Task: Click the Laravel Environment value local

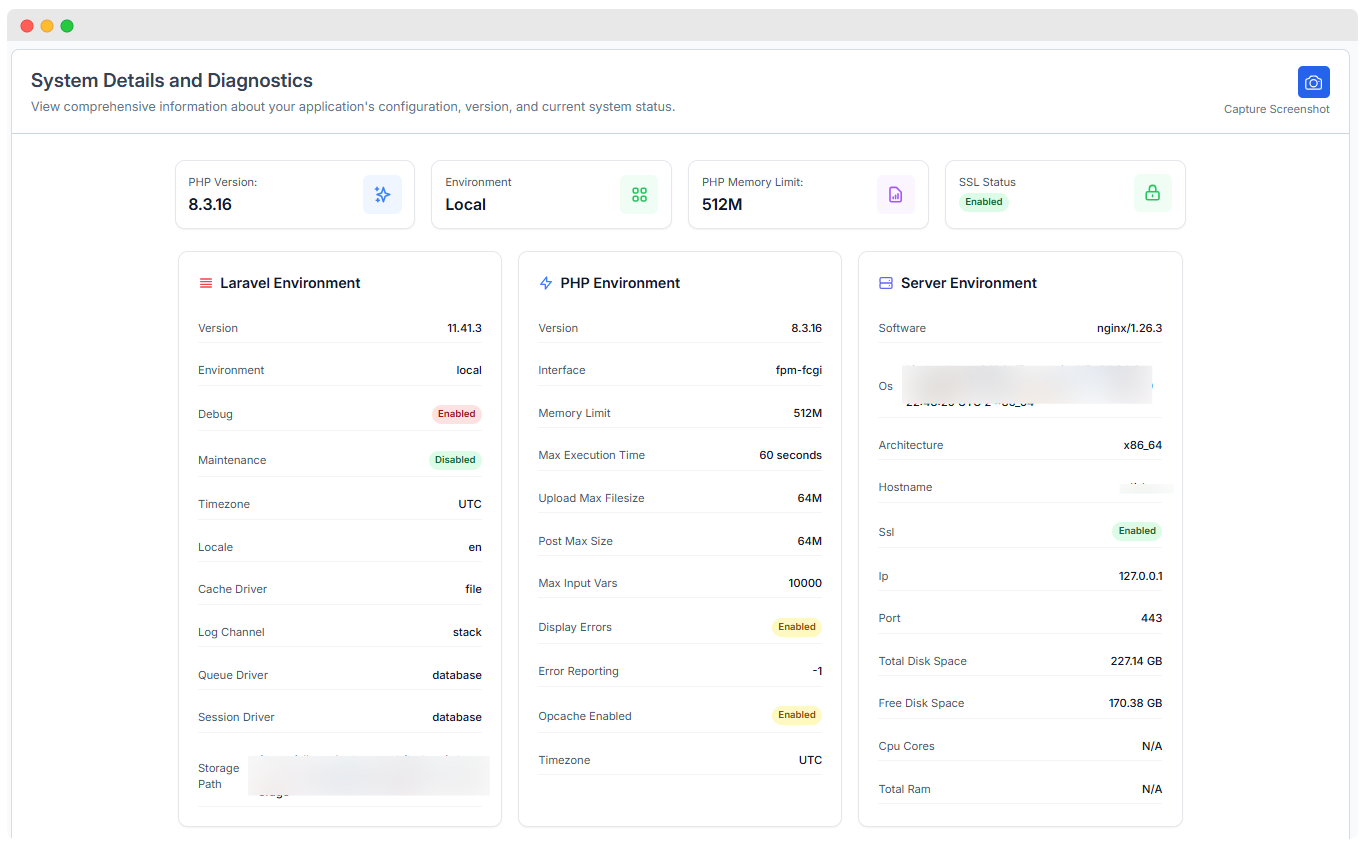Action: pyautogui.click(x=469, y=370)
